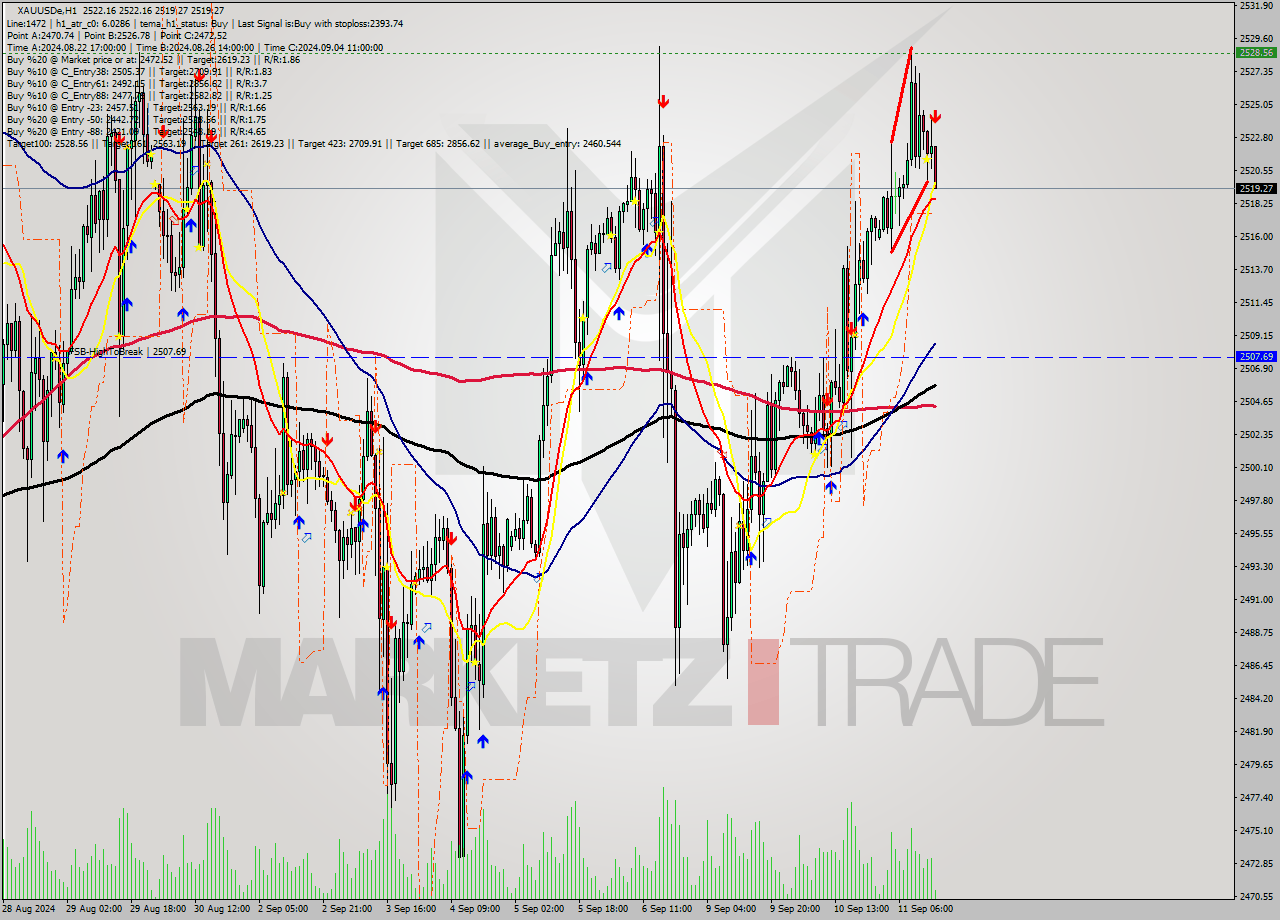Click the 2484.20 price axis label

(x=1256, y=698)
